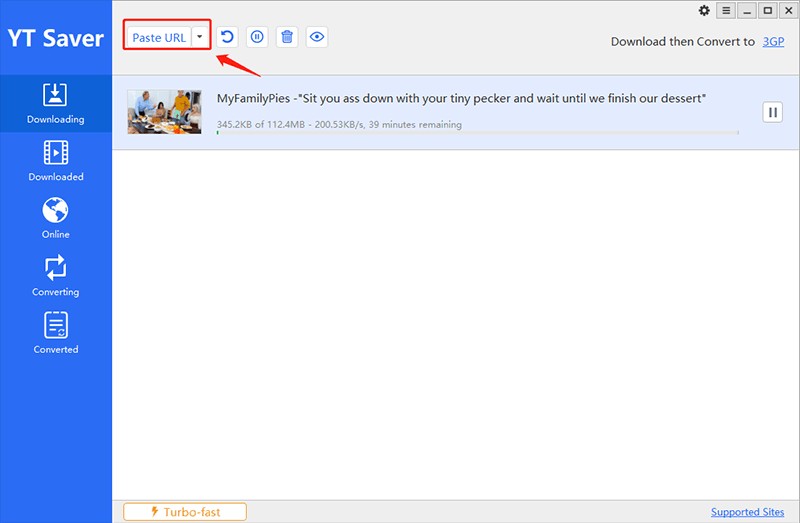This screenshot has width=800, height=523.
Task: Click the YT Saver logo
Action: (x=56, y=38)
